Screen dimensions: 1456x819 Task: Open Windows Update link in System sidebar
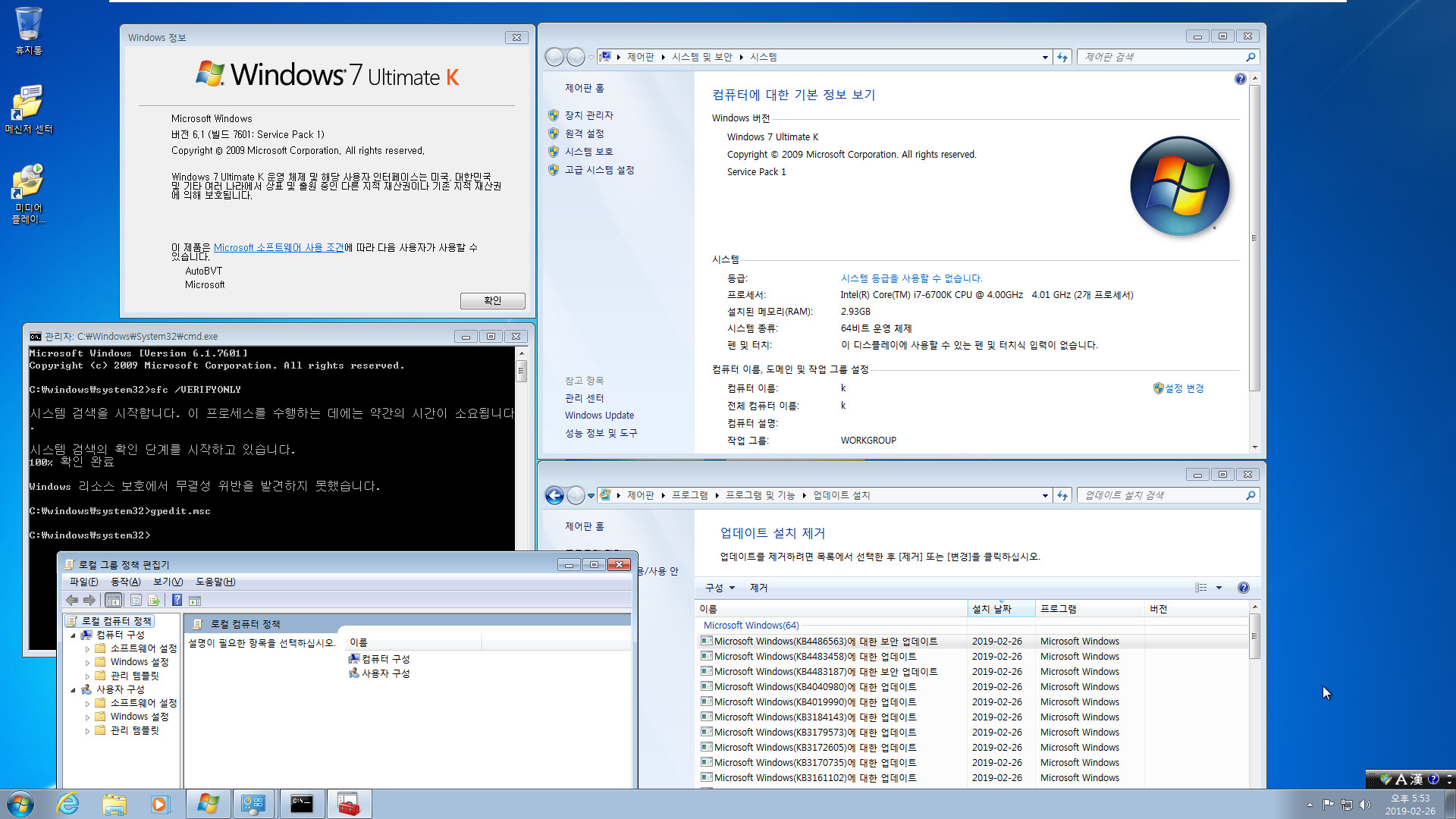[x=599, y=416]
